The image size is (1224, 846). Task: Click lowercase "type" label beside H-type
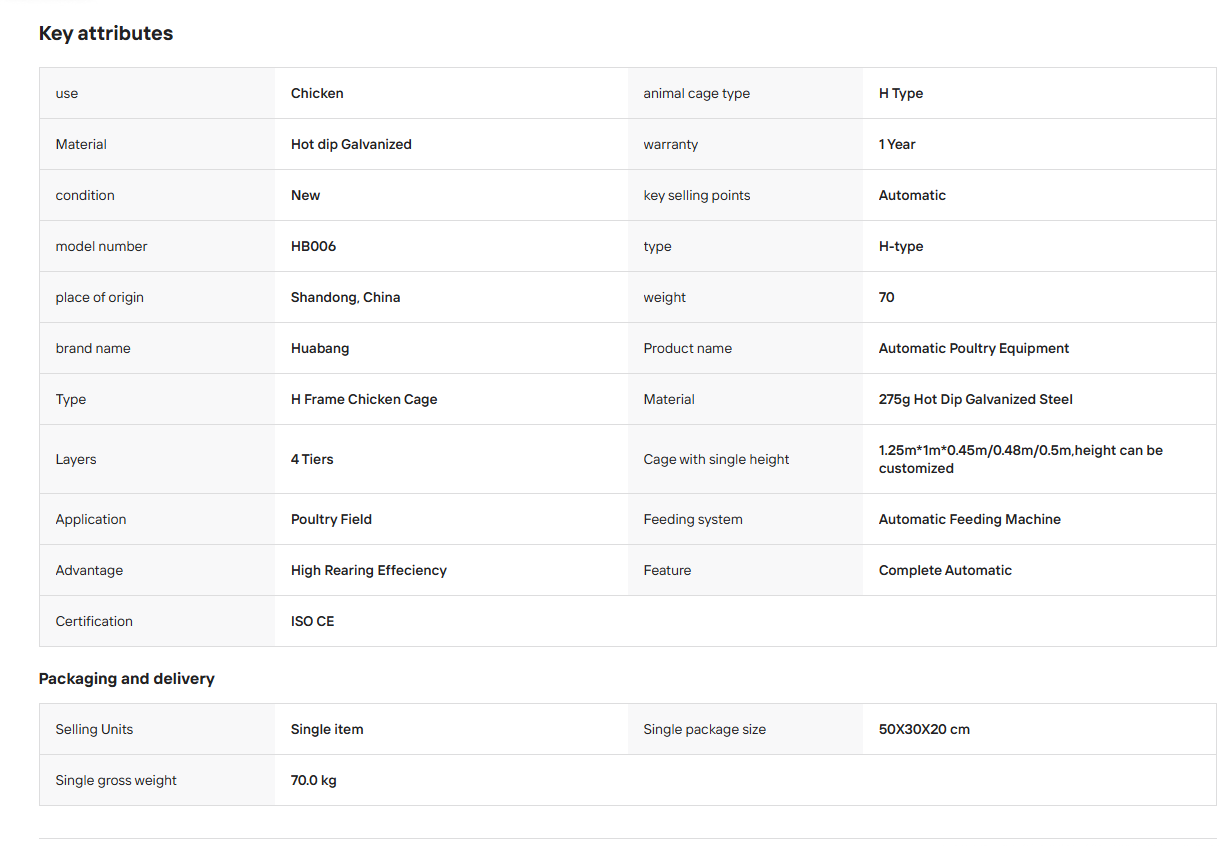(657, 246)
